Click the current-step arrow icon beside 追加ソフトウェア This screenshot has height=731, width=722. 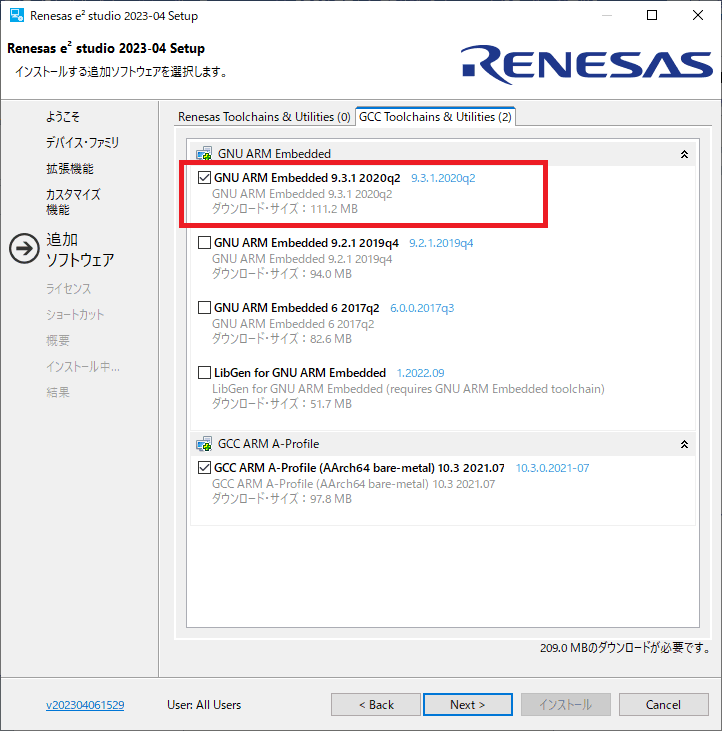24,248
